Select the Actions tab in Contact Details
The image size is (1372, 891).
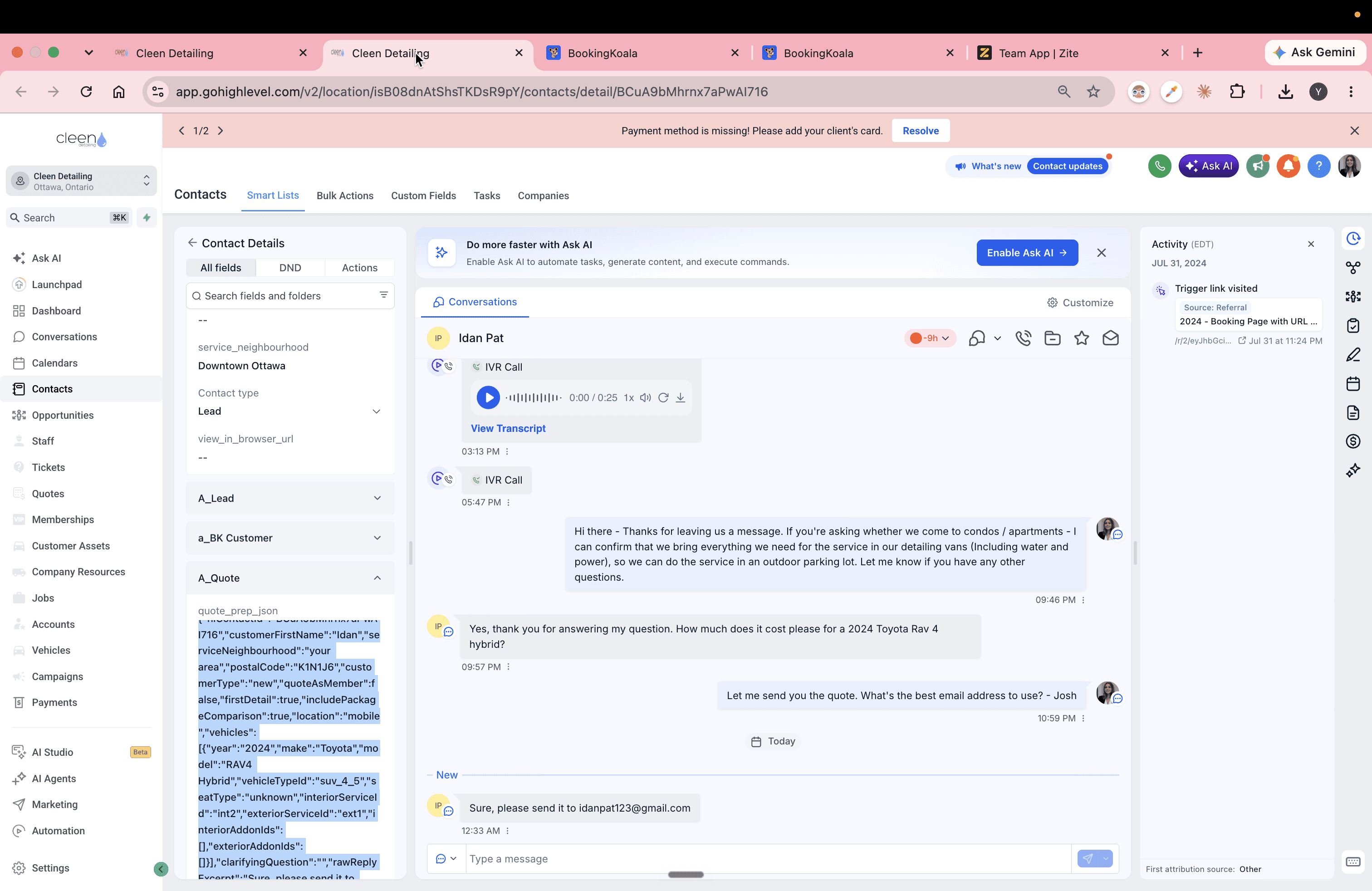click(x=360, y=267)
